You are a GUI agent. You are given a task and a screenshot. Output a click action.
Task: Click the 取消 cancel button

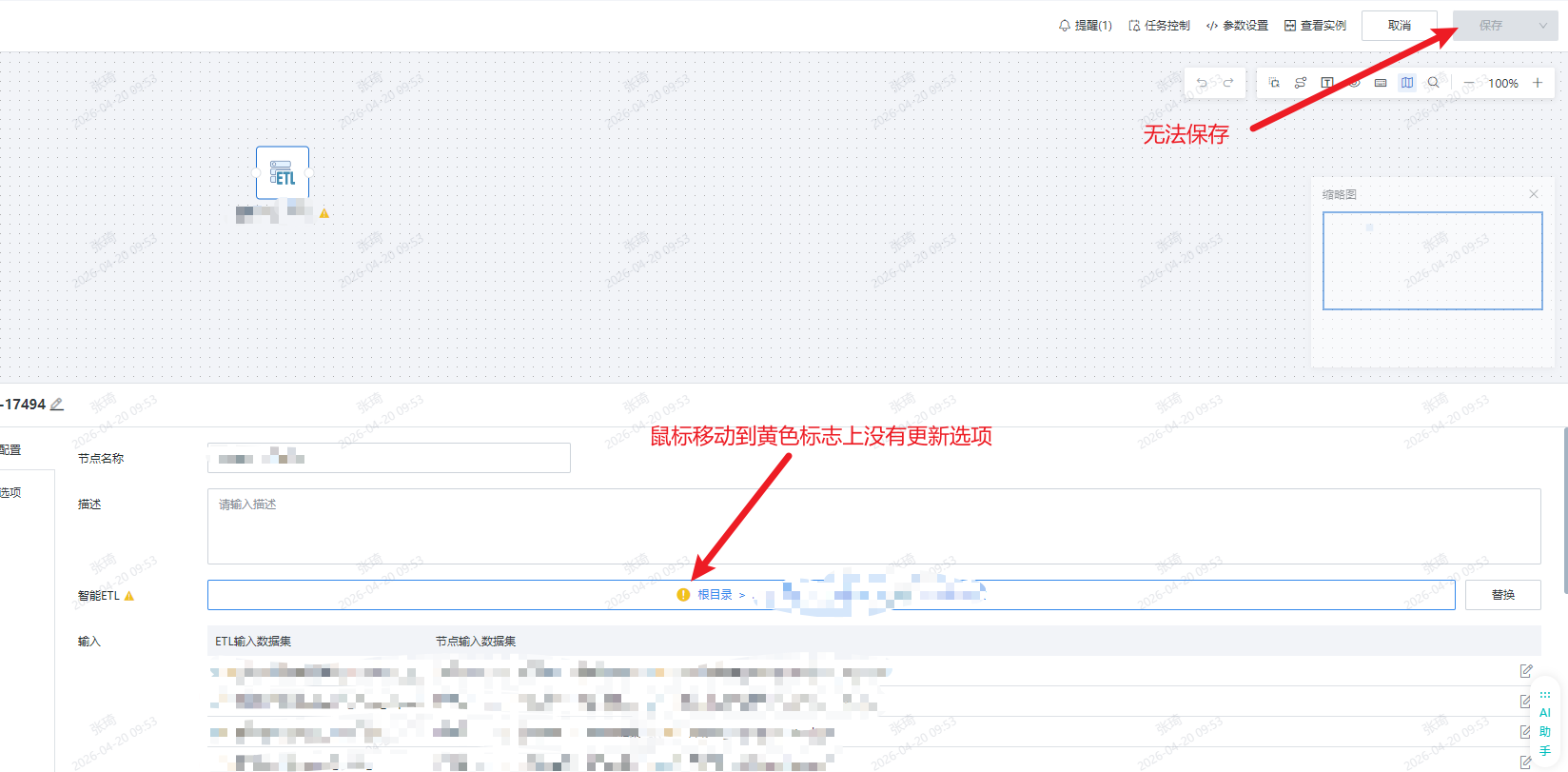click(x=1400, y=26)
